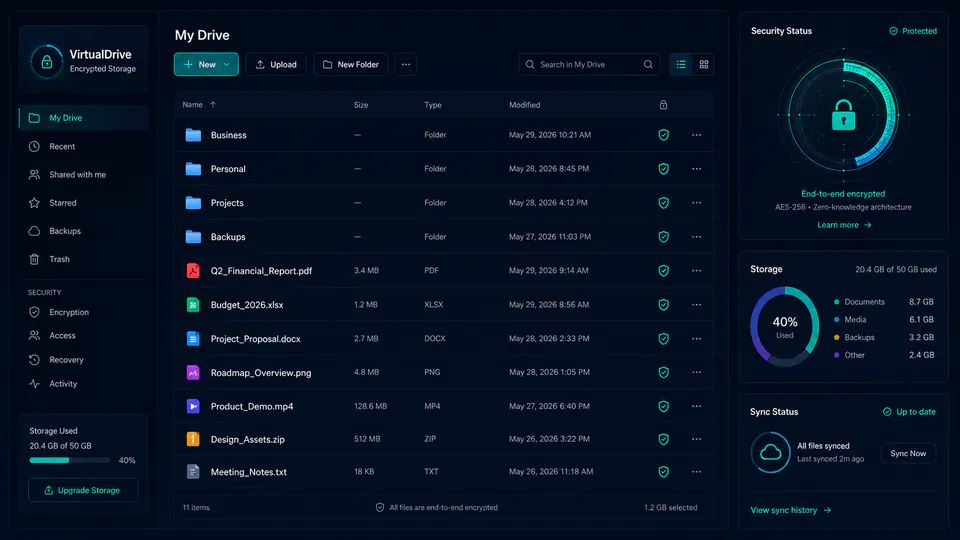The height and width of the screenshot is (540, 960).
Task: Open row menu for Personal folder
Action: click(x=696, y=168)
